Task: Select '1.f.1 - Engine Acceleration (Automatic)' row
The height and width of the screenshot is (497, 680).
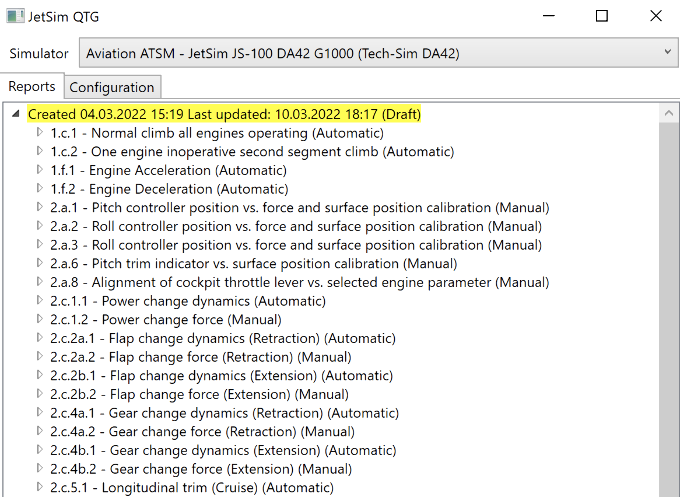Action: click(168, 170)
